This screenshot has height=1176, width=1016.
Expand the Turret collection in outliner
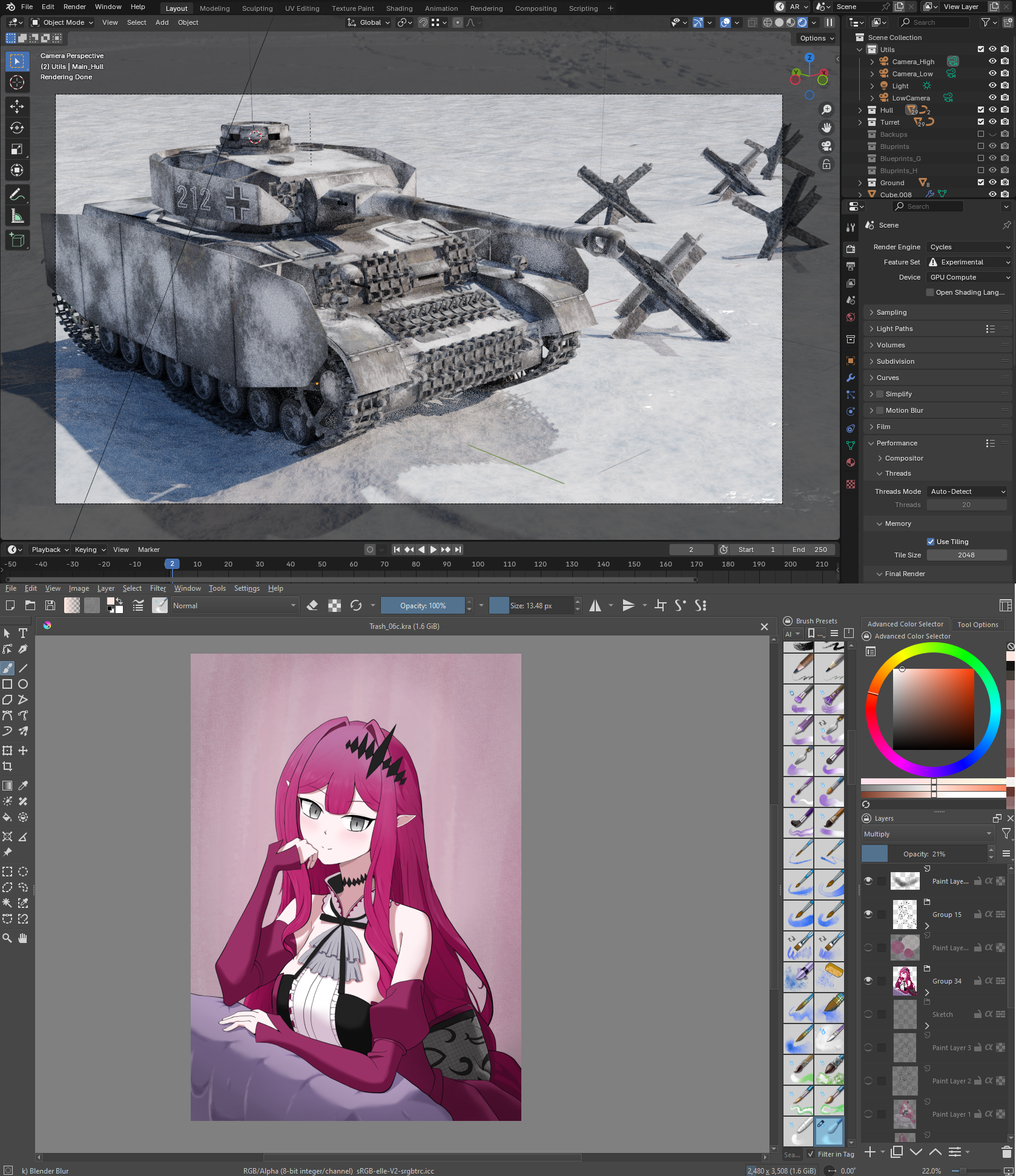[x=860, y=122]
